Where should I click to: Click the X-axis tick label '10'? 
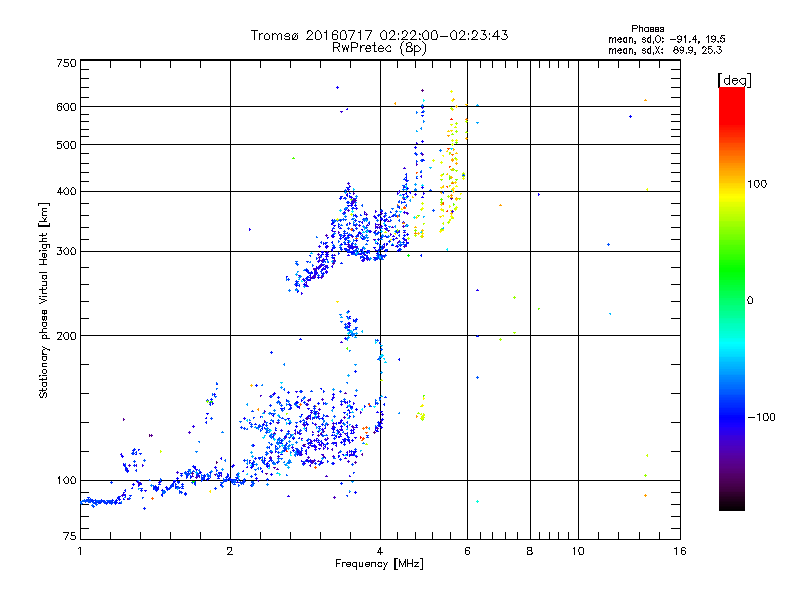[578, 551]
